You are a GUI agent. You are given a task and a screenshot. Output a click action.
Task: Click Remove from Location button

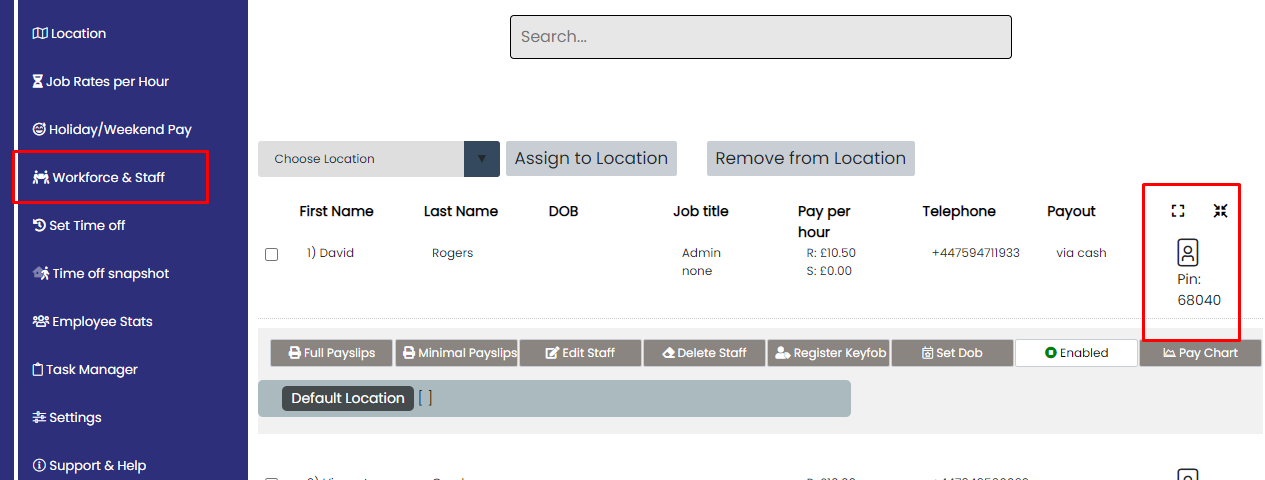[x=811, y=159]
